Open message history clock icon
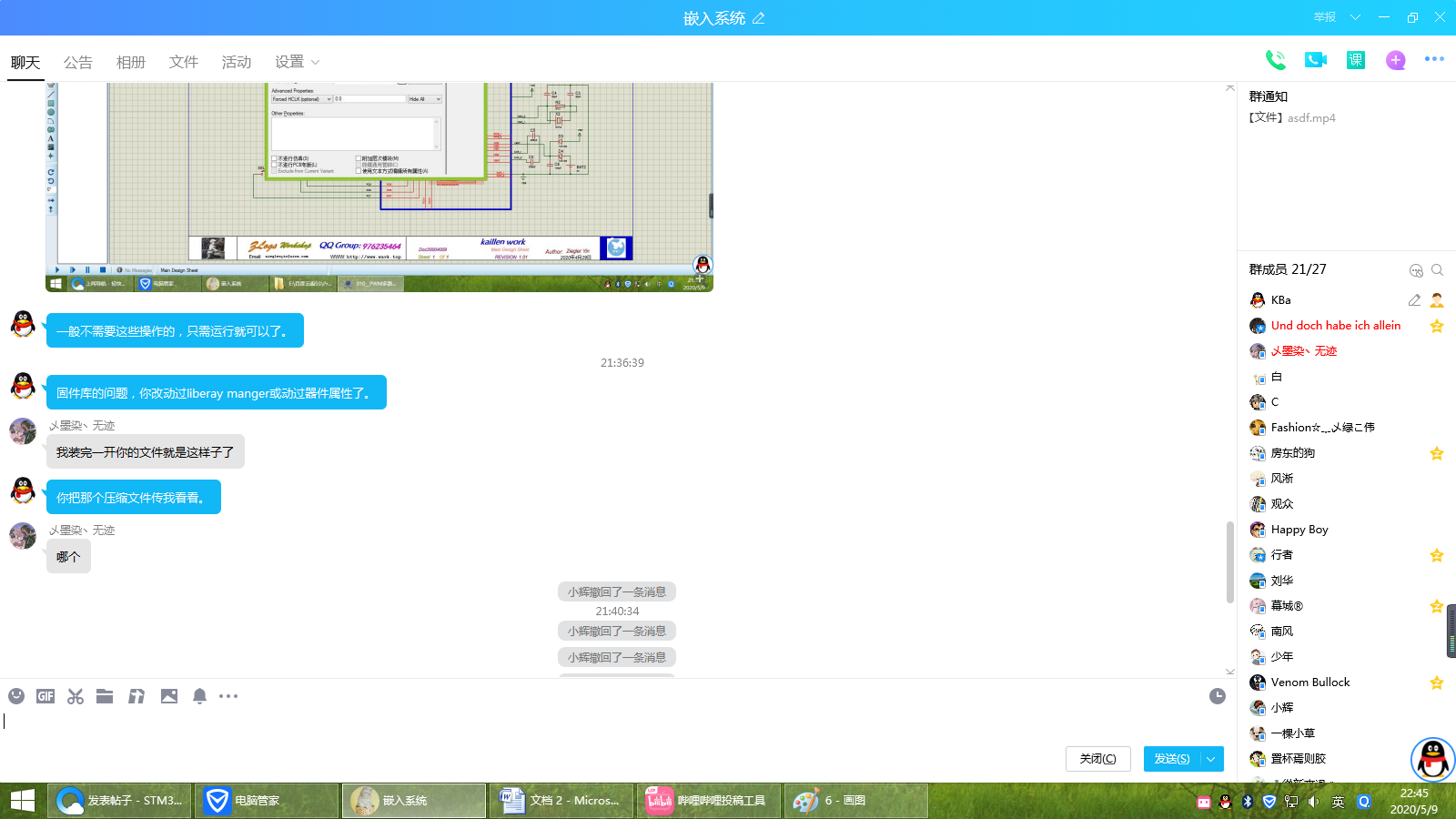The height and width of the screenshot is (819, 1456). 1218,696
